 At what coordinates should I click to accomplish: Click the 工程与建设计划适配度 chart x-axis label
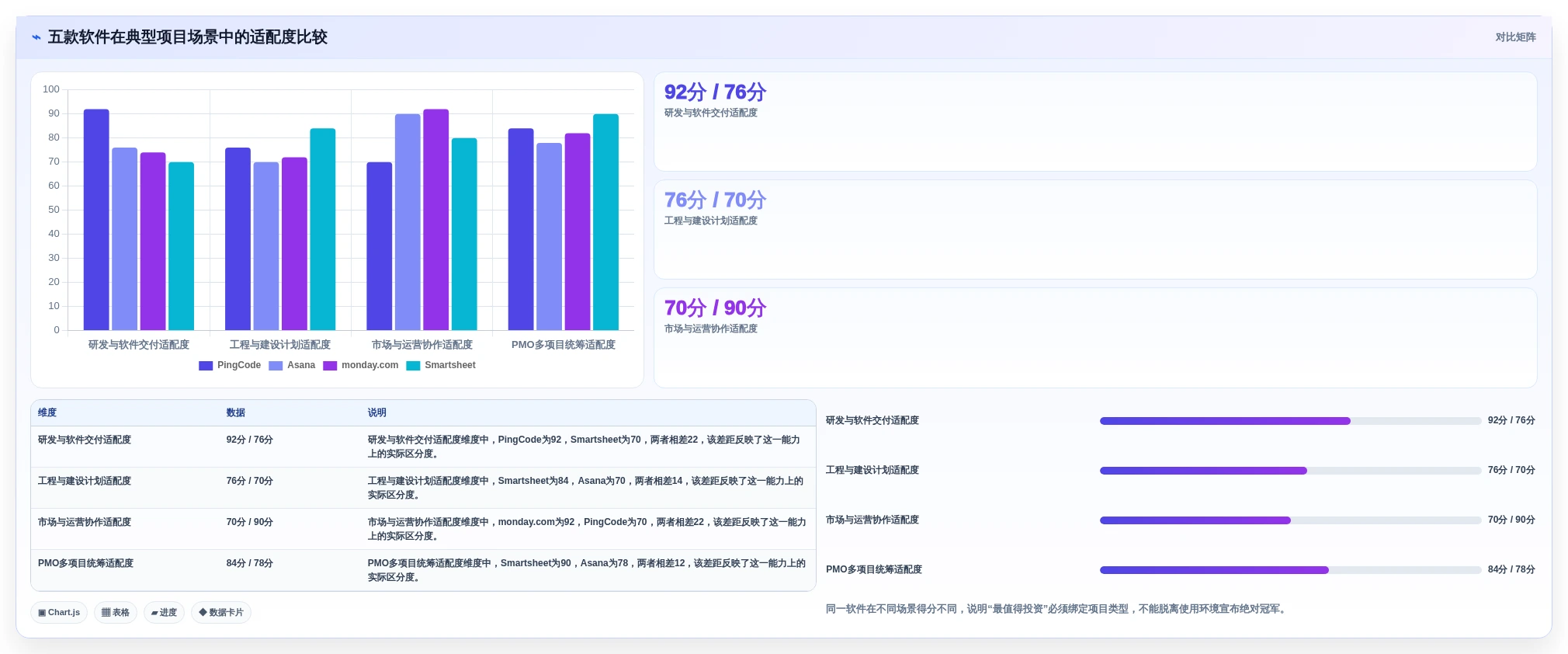pos(280,345)
